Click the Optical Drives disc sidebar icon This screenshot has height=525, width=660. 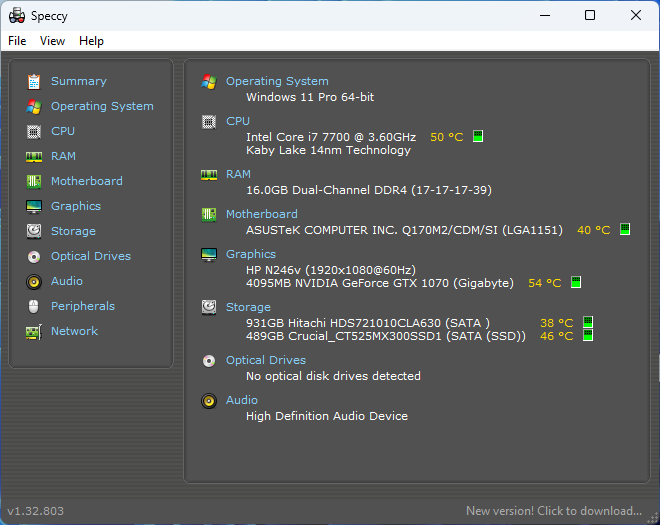point(34,256)
